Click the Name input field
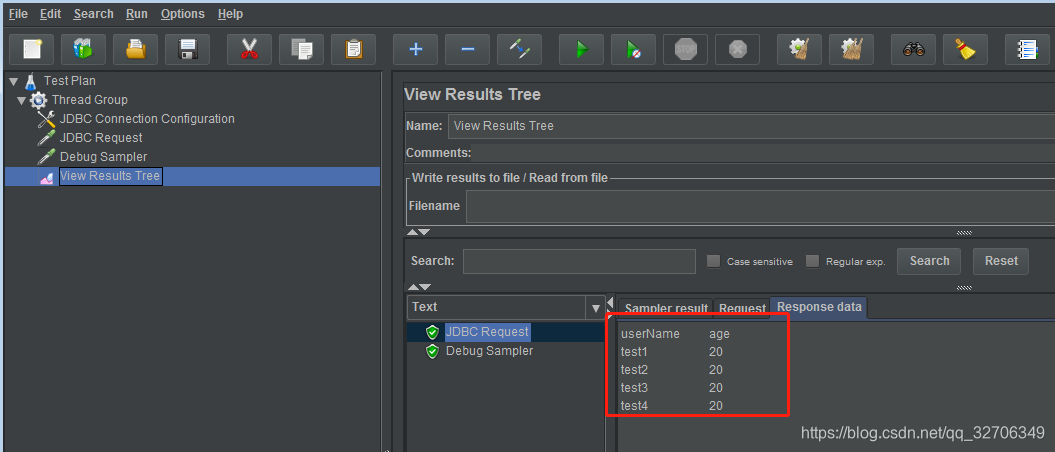1055x452 pixels. [x=751, y=126]
